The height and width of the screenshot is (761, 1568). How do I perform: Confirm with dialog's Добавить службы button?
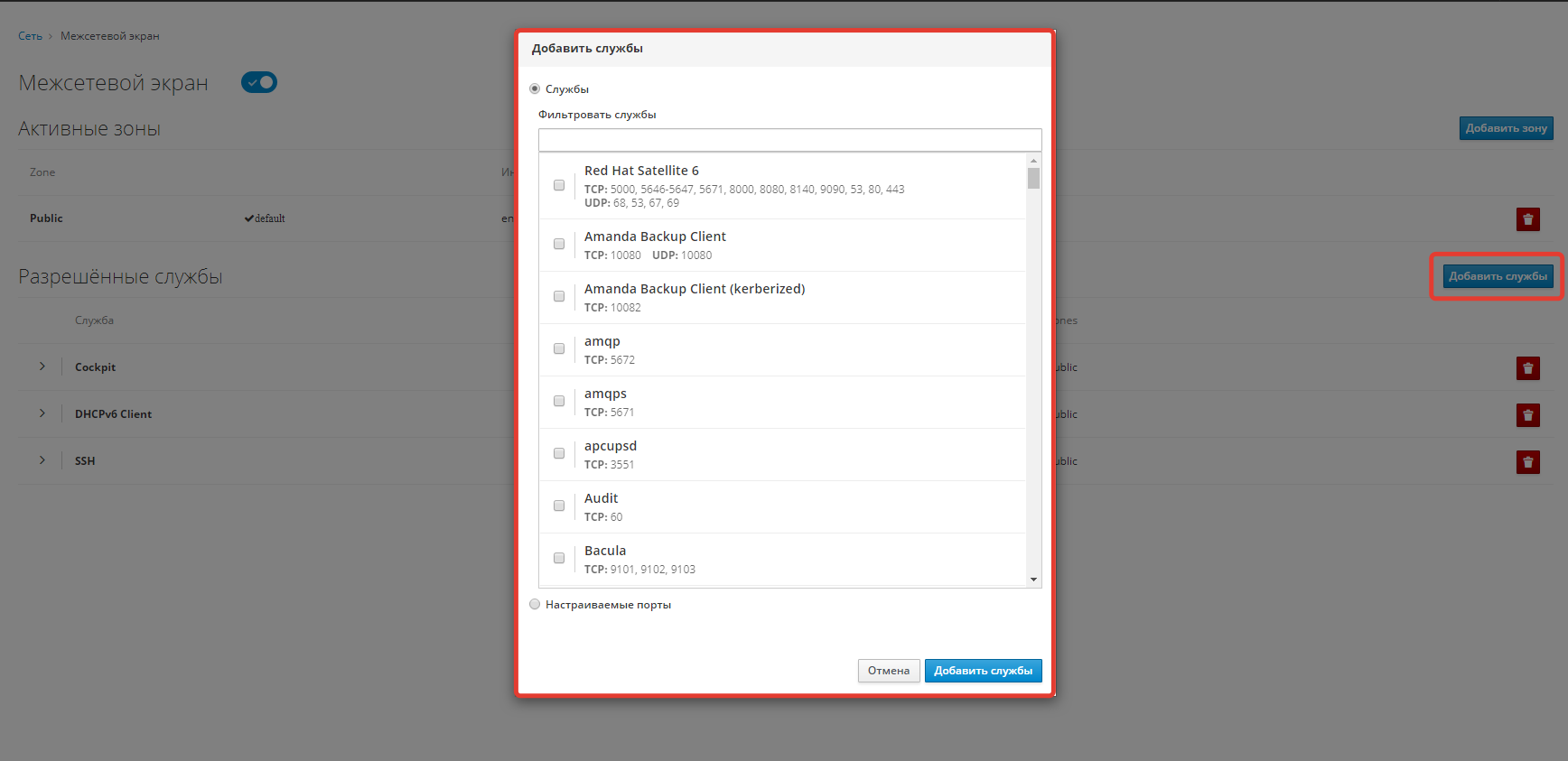(984, 671)
